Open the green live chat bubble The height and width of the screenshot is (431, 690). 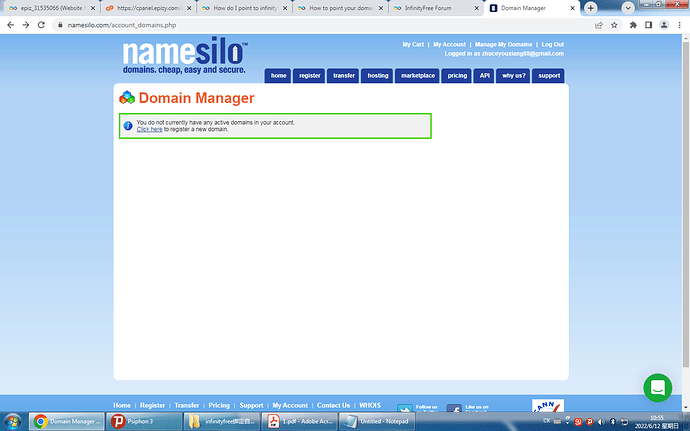click(x=657, y=388)
